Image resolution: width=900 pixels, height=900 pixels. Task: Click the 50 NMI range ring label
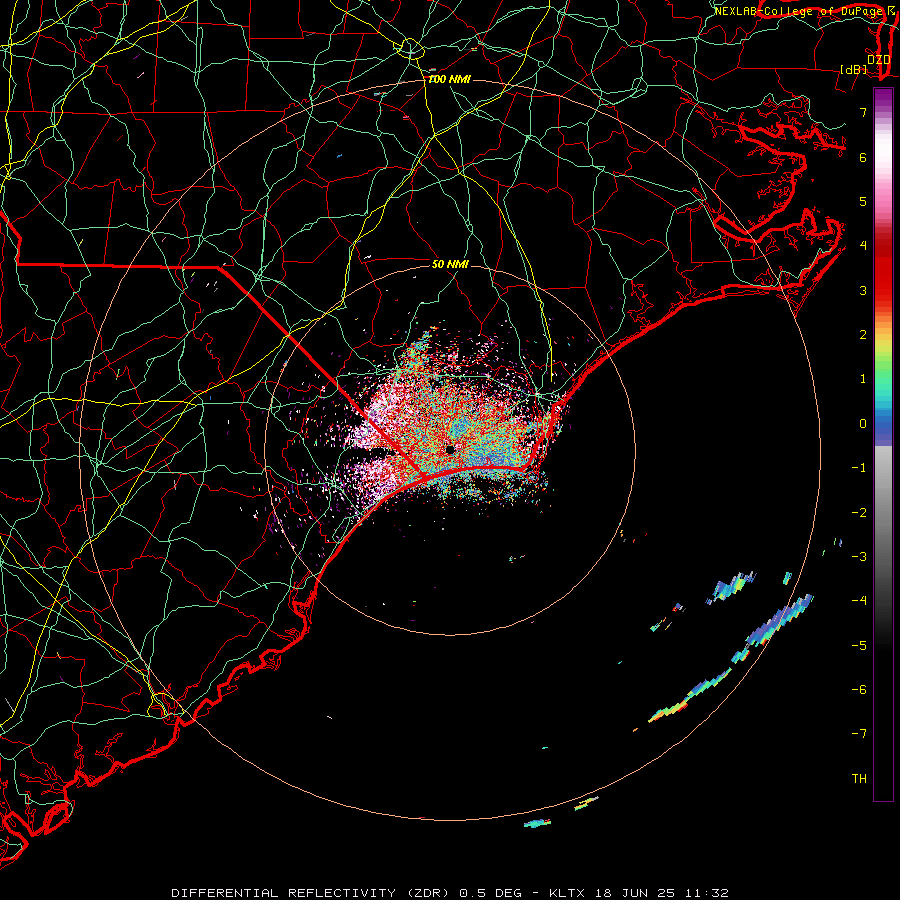(450, 264)
